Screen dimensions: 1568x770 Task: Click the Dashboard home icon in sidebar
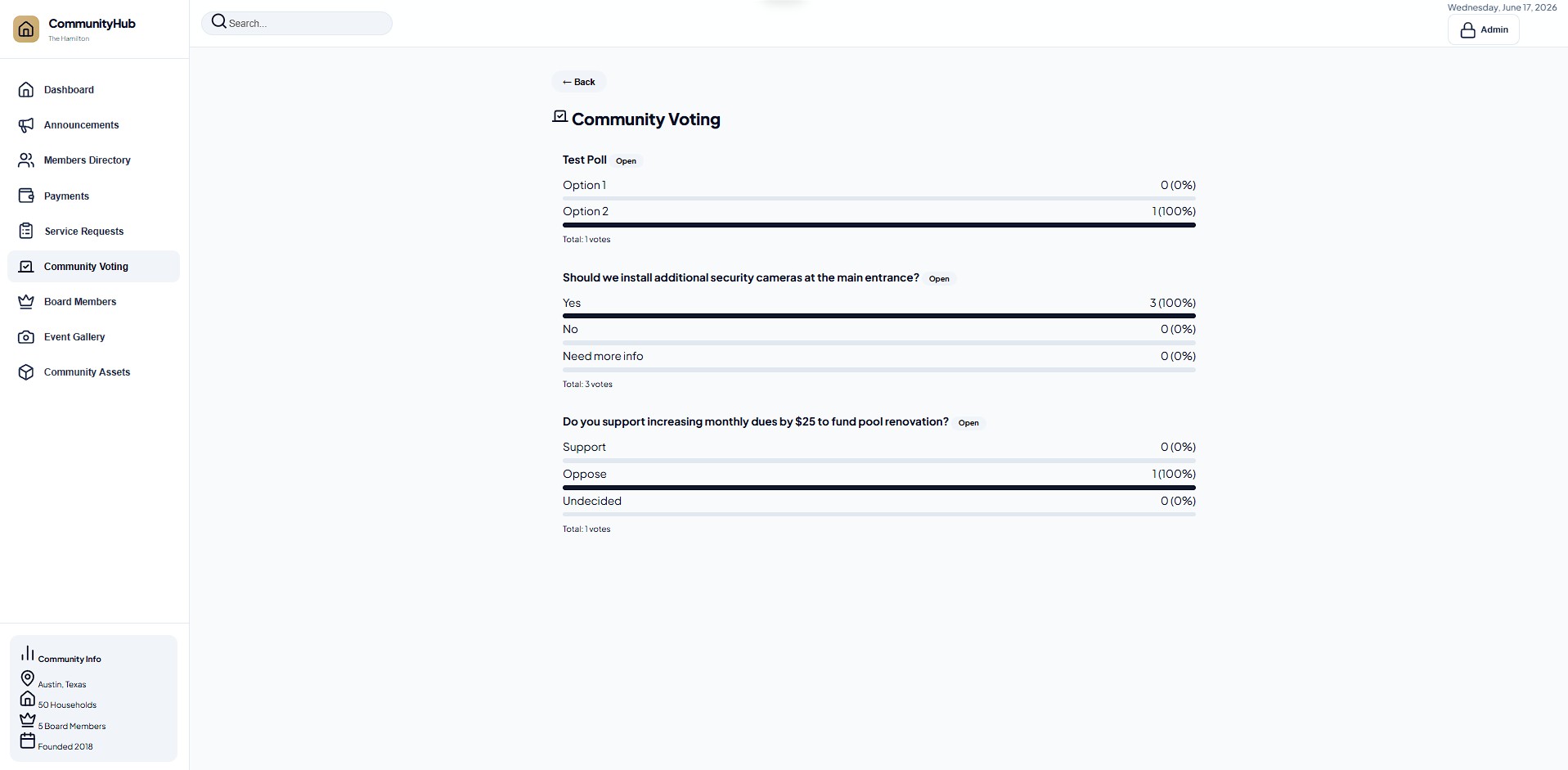26,89
